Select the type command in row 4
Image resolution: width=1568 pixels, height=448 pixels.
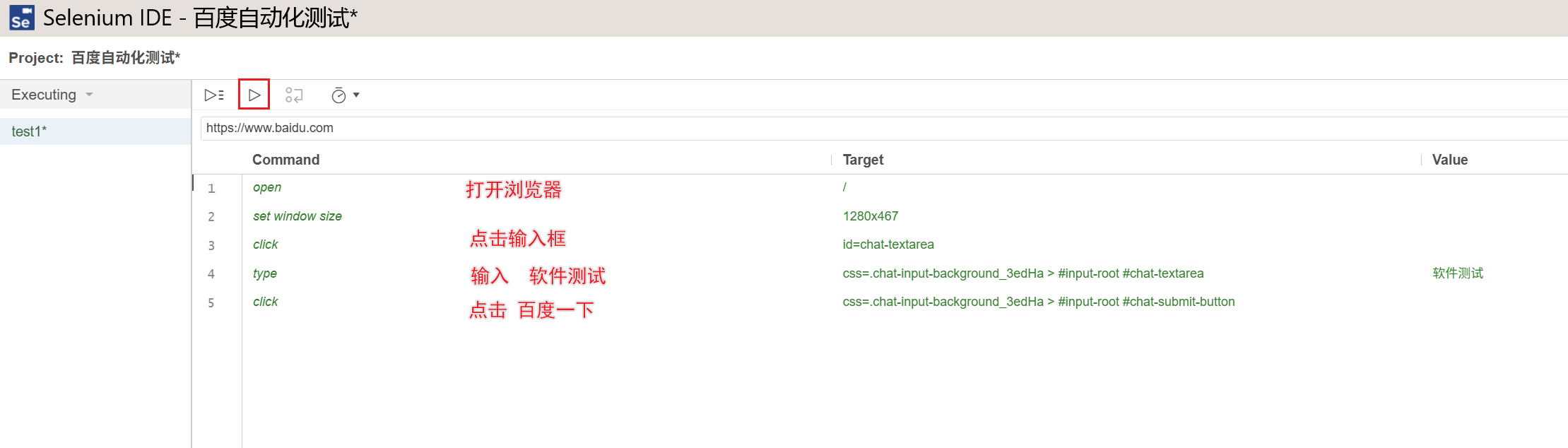pyautogui.click(x=265, y=273)
